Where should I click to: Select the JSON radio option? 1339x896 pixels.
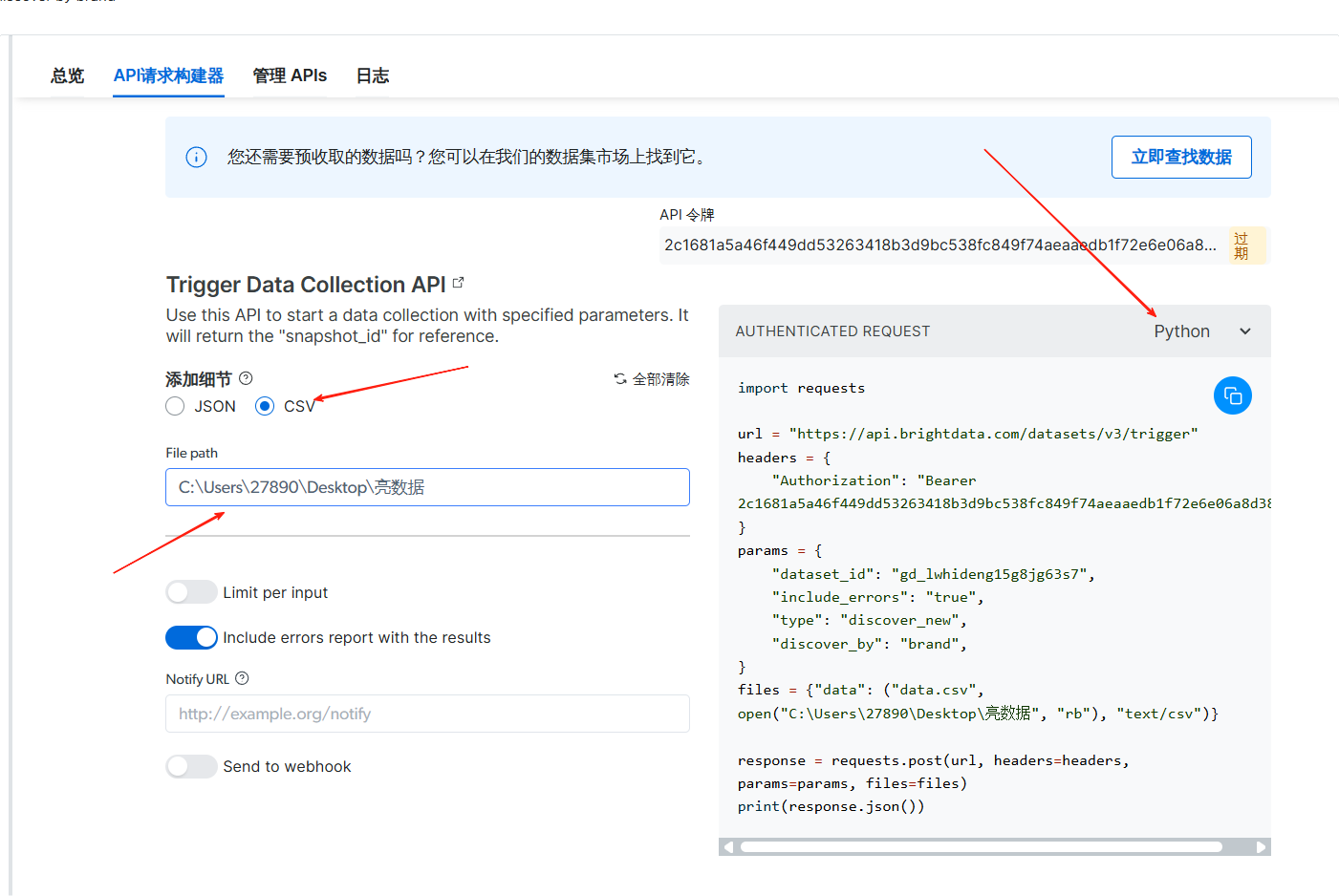175,406
